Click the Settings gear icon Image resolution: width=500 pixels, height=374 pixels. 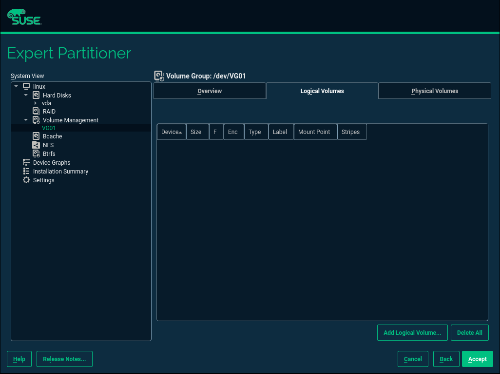pyautogui.click(x=26, y=180)
